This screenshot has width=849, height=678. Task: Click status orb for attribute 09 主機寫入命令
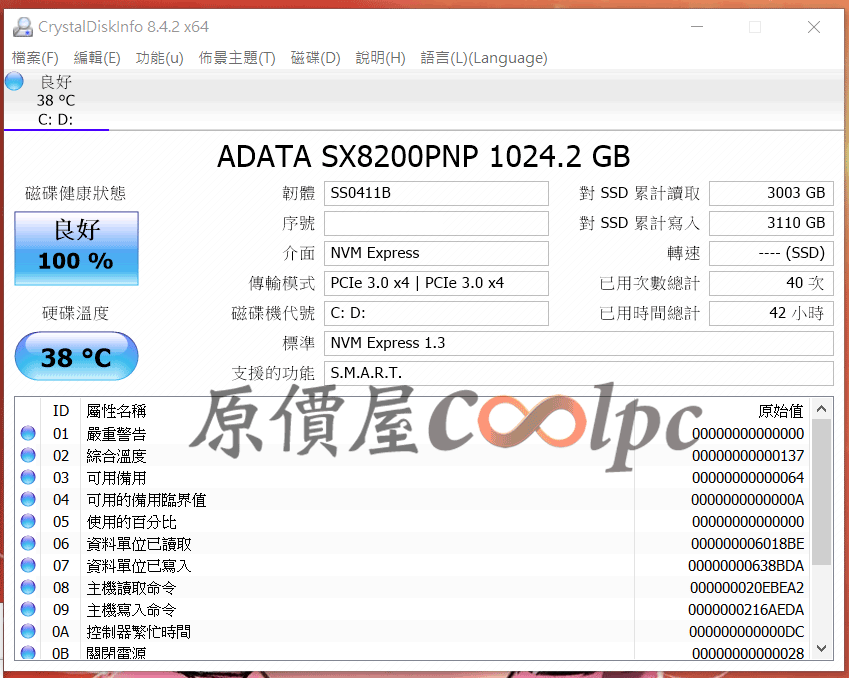point(28,609)
